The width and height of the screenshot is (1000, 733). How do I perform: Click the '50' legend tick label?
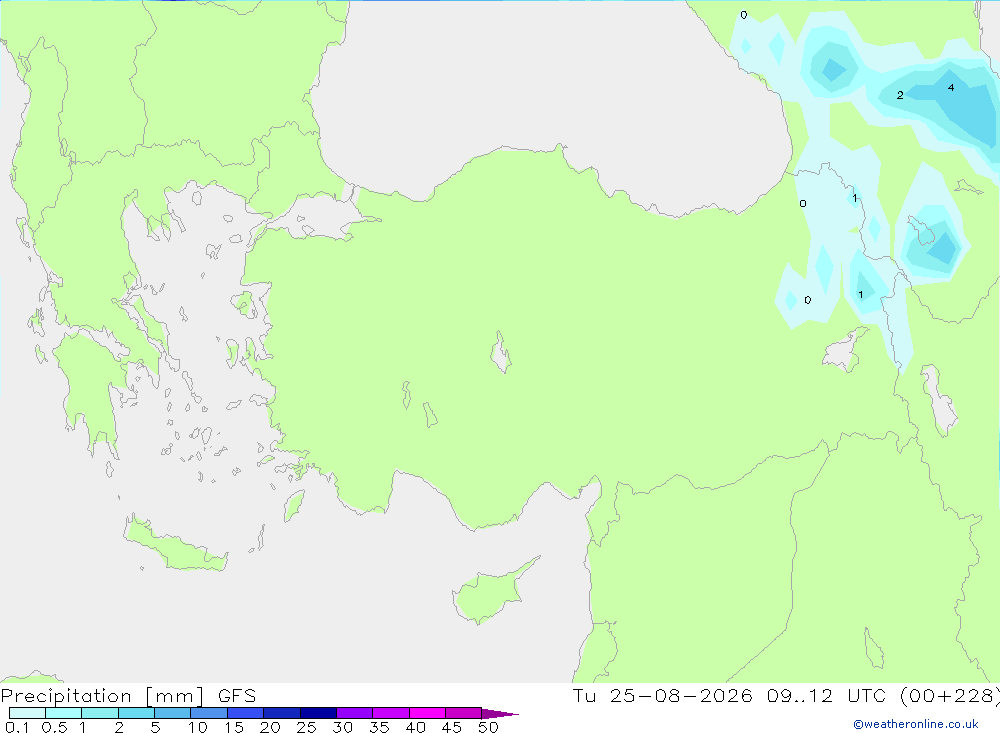point(488,727)
